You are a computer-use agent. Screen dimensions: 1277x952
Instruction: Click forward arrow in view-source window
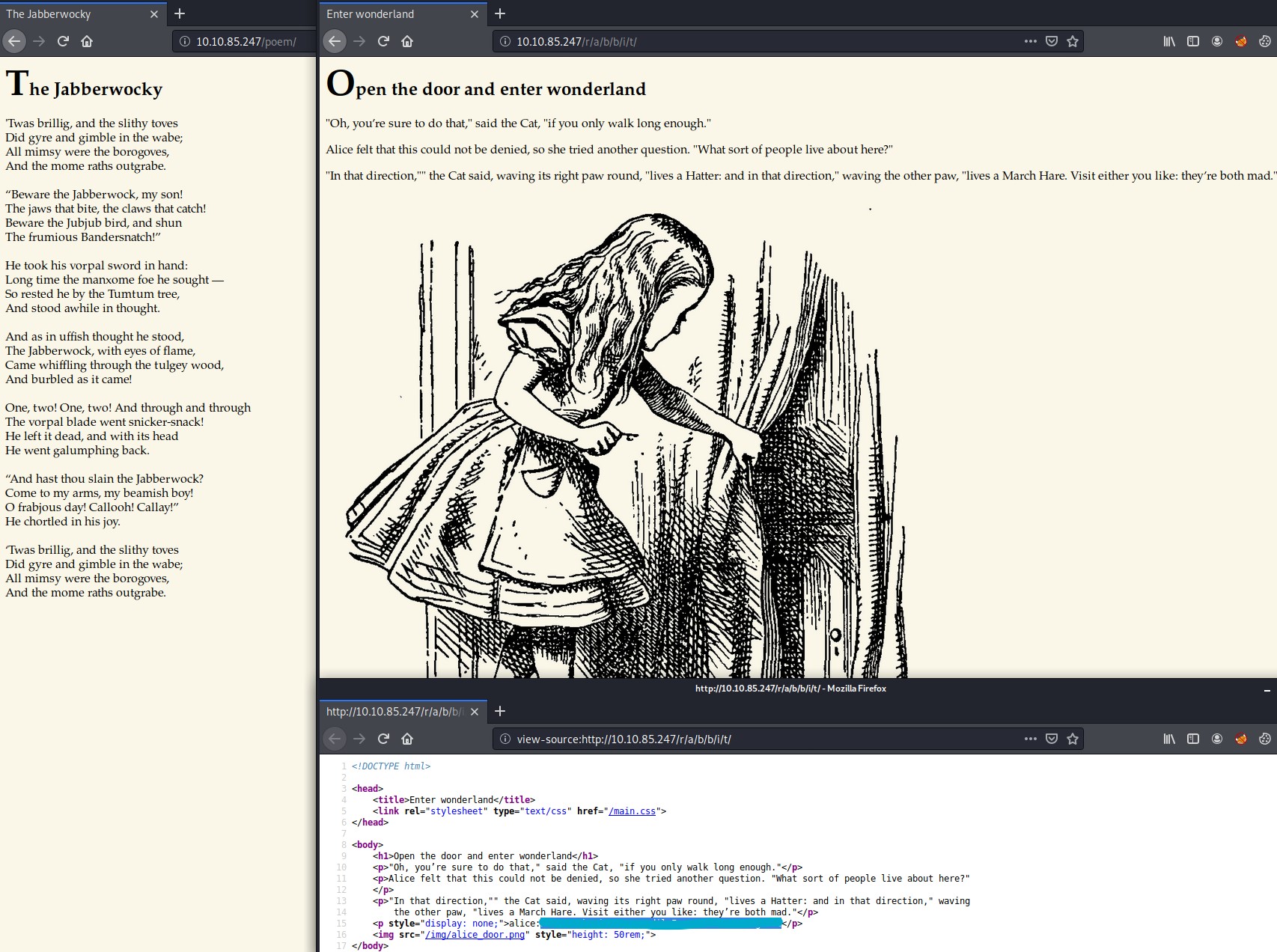[359, 739]
